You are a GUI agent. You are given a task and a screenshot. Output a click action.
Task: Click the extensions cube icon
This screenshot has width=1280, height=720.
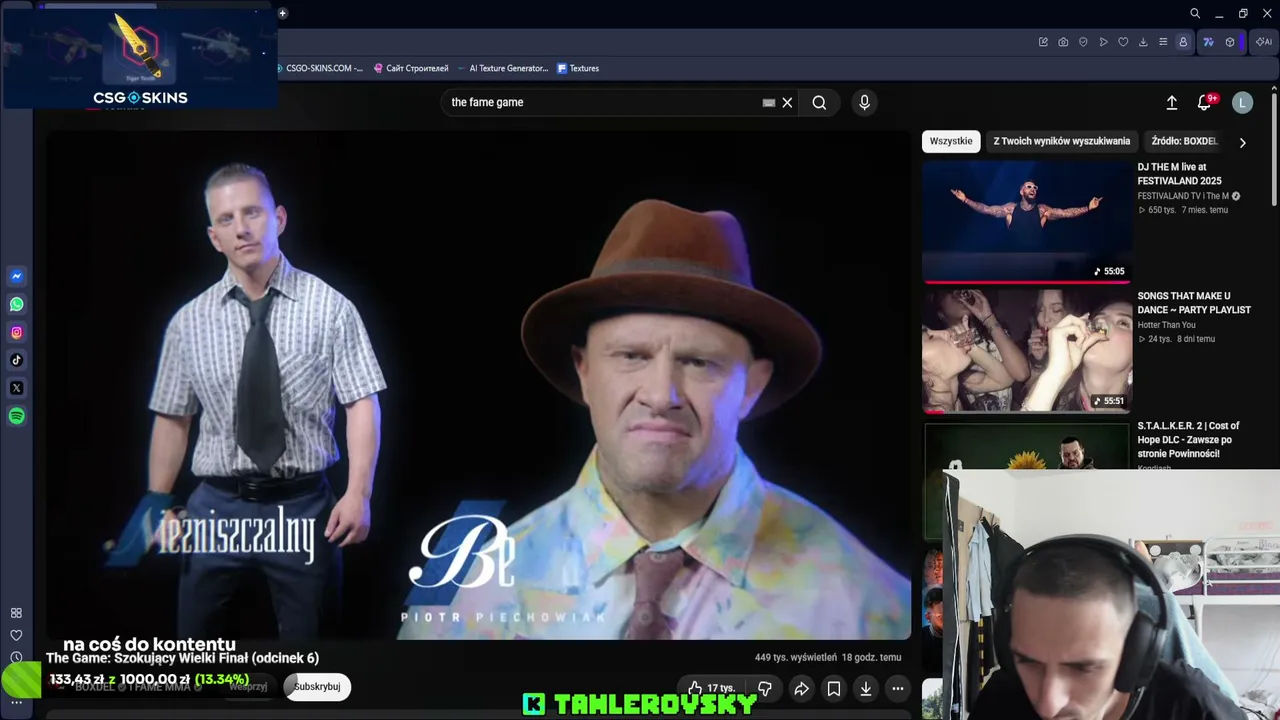click(1230, 42)
